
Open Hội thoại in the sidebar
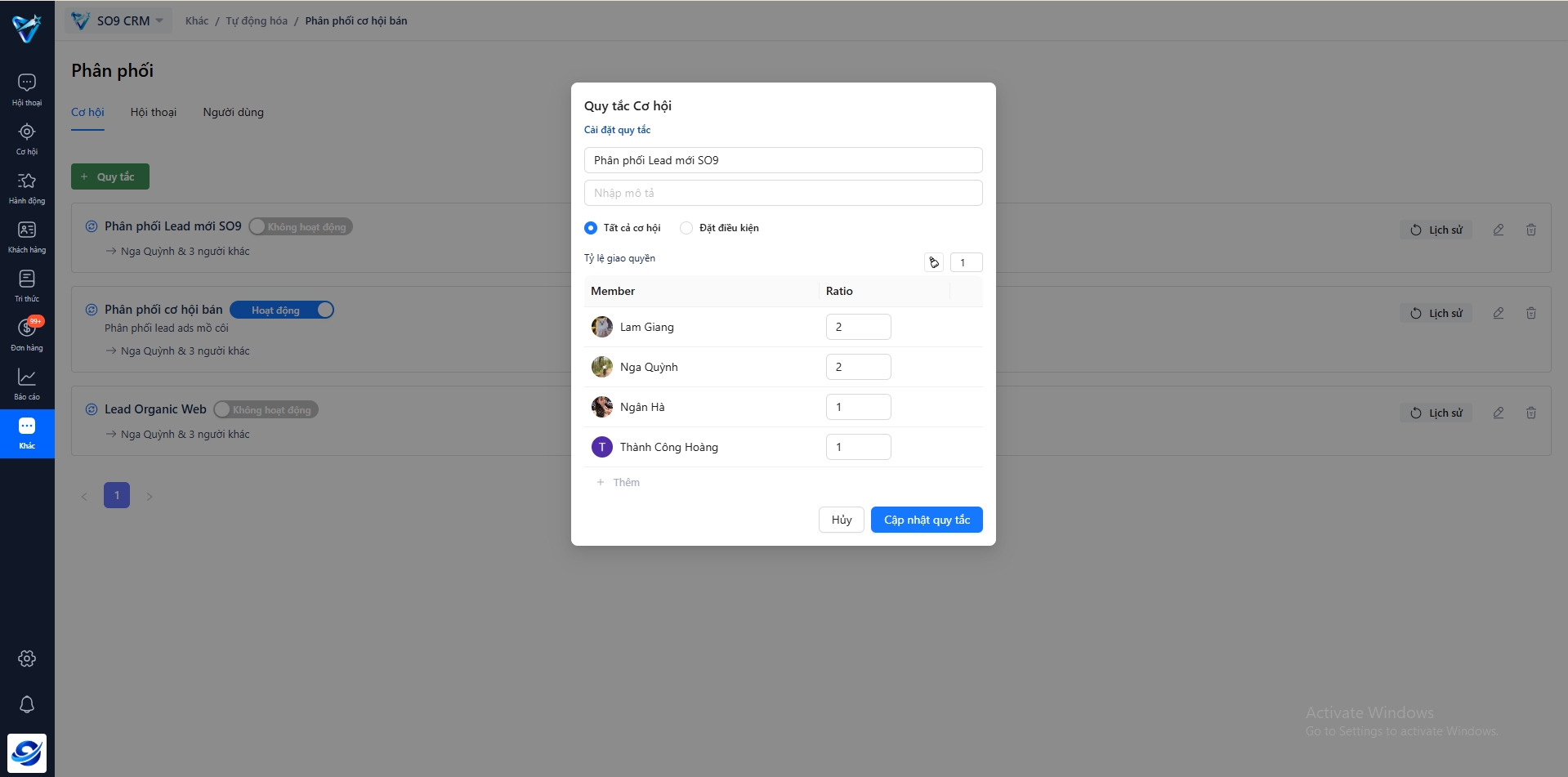[27, 90]
